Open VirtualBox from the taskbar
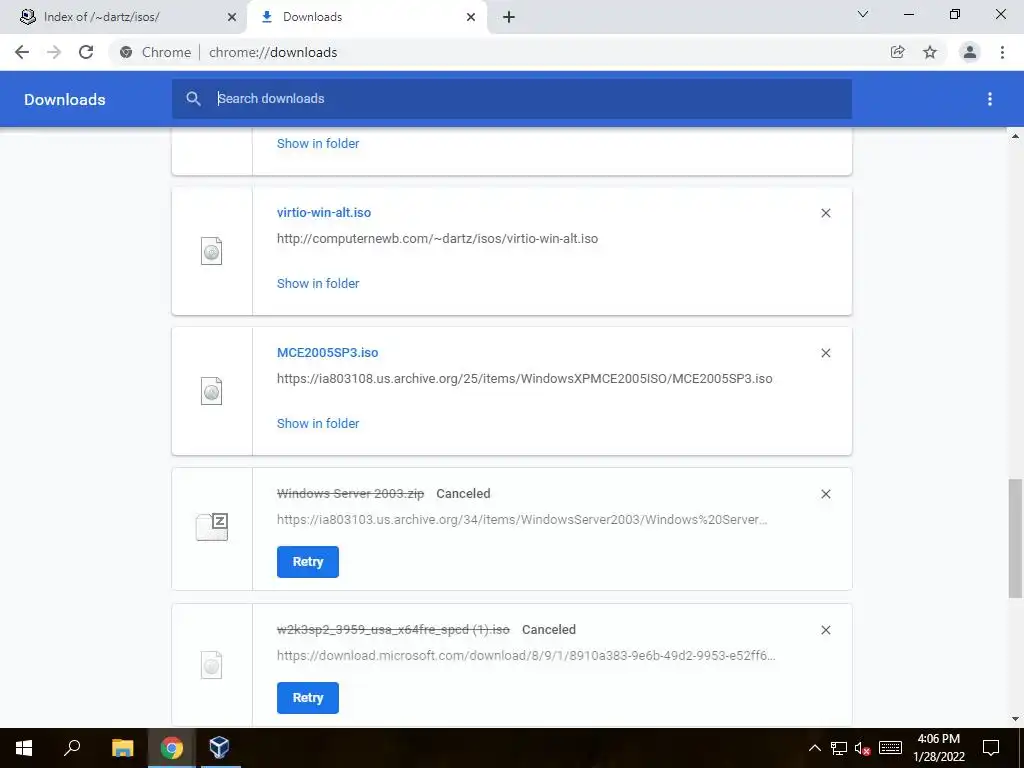The height and width of the screenshot is (768, 1024). (219, 748)
